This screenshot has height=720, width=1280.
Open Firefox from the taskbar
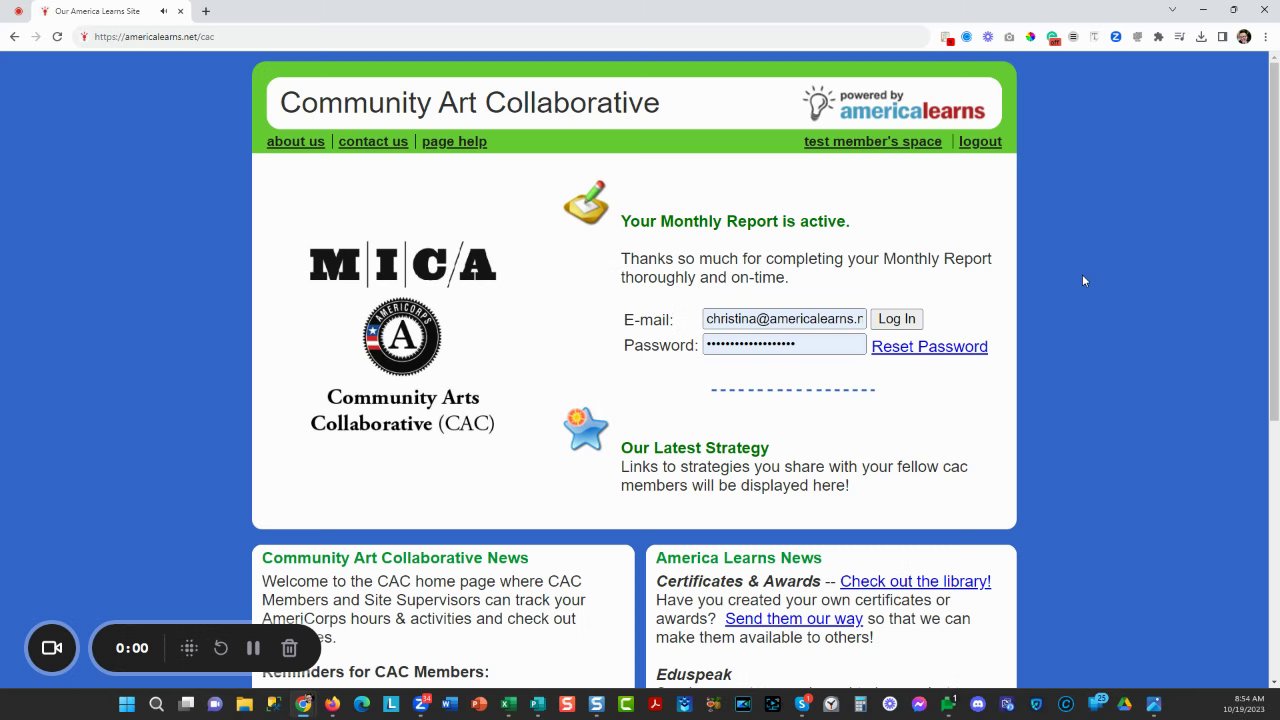pyautogui.click(x=332, y=704)
